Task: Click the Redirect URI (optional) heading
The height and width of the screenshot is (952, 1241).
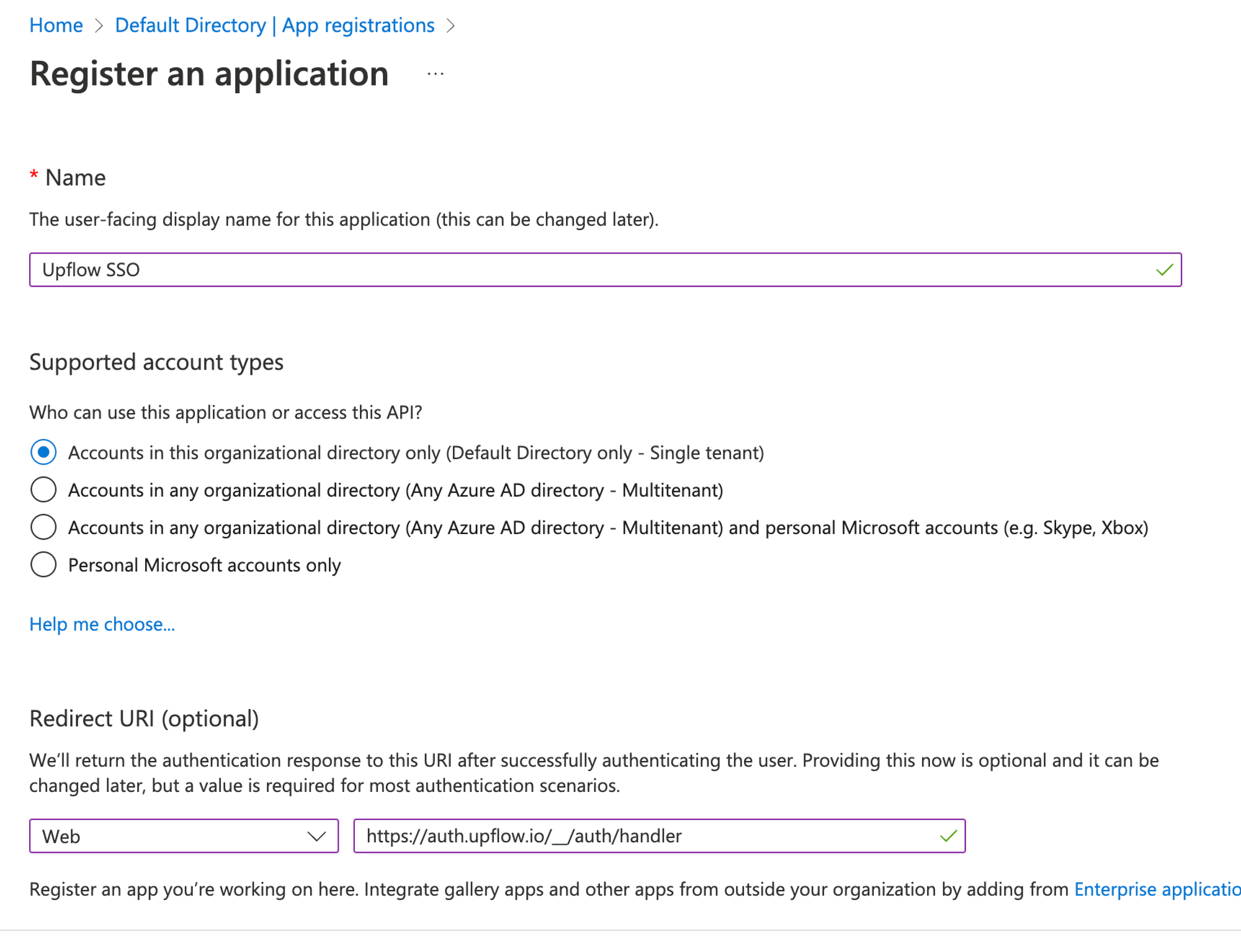Action: 144,718
